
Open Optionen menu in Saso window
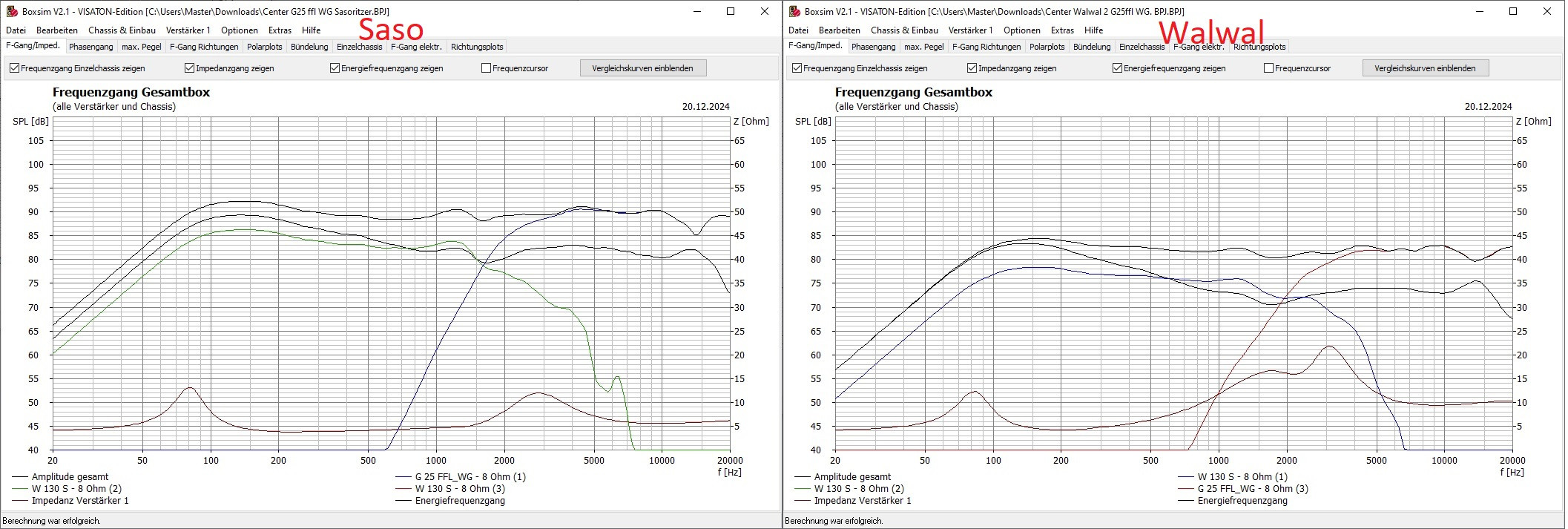(240, 30)
